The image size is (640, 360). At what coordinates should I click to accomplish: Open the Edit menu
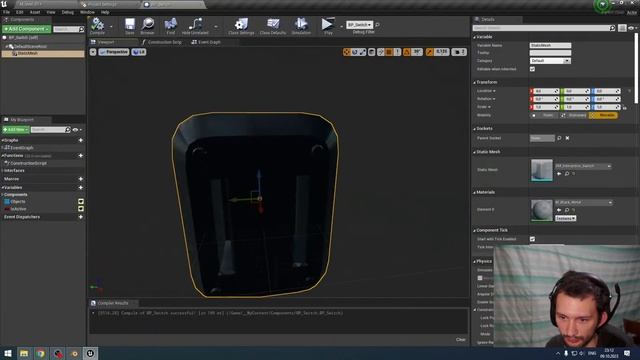click(x=20, y=12)
